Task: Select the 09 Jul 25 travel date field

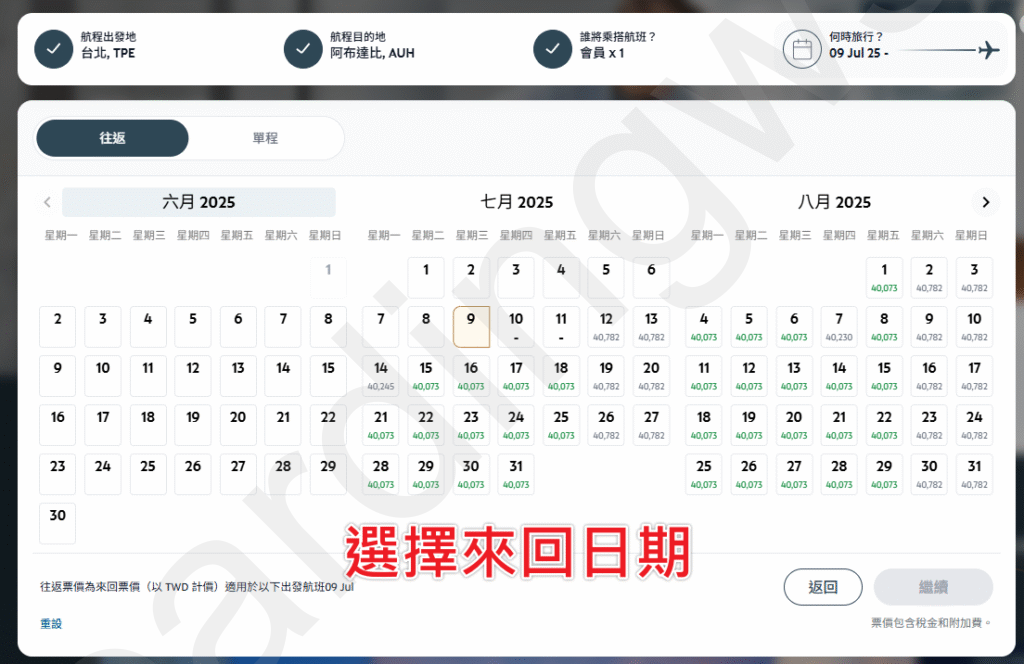Action: pos(892,49)
